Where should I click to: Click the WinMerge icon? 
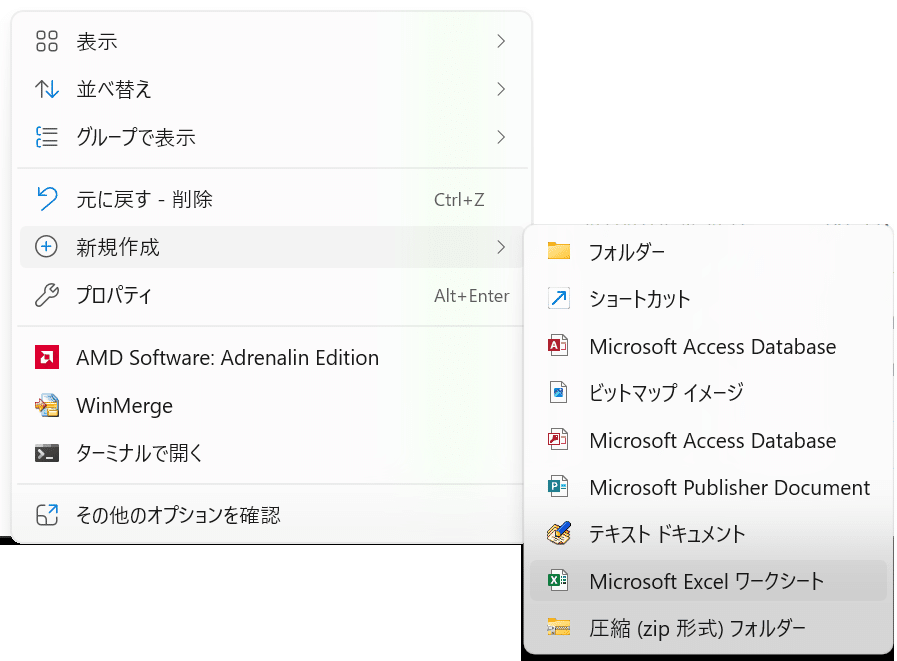click(46, 405)
